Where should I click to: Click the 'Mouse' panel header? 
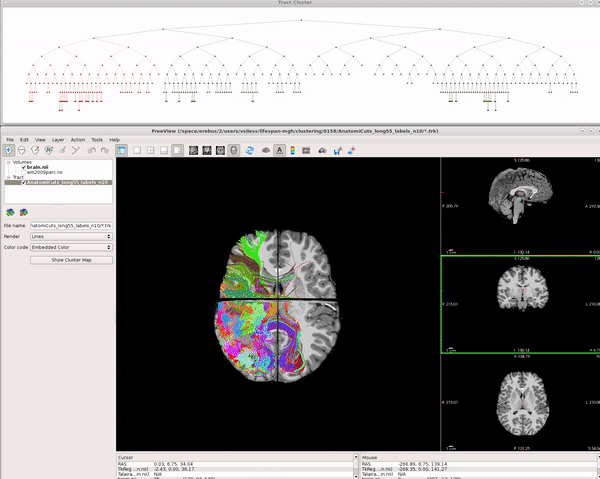pyautogui.click(x=369, y=457)
